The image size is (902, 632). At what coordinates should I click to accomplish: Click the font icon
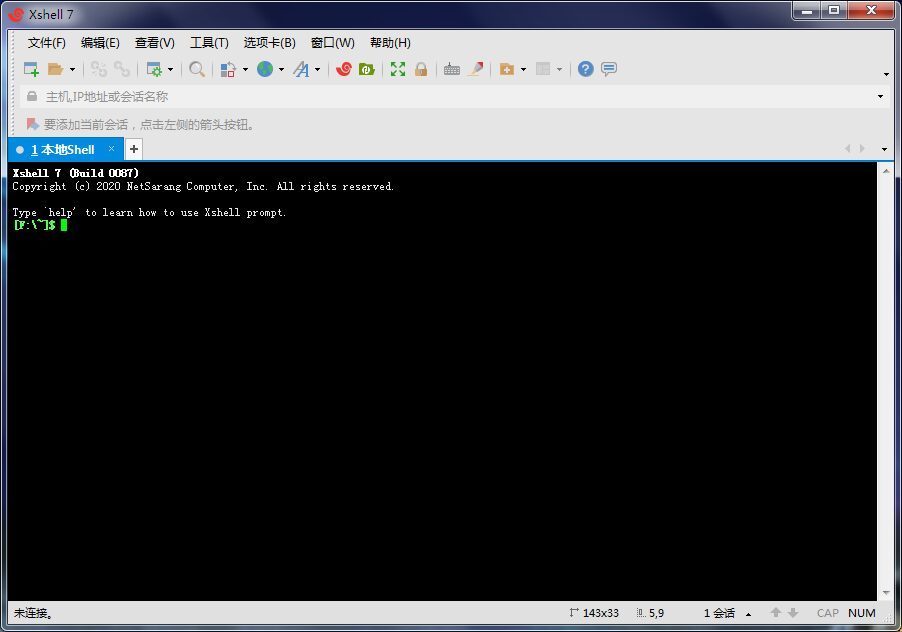301,69
